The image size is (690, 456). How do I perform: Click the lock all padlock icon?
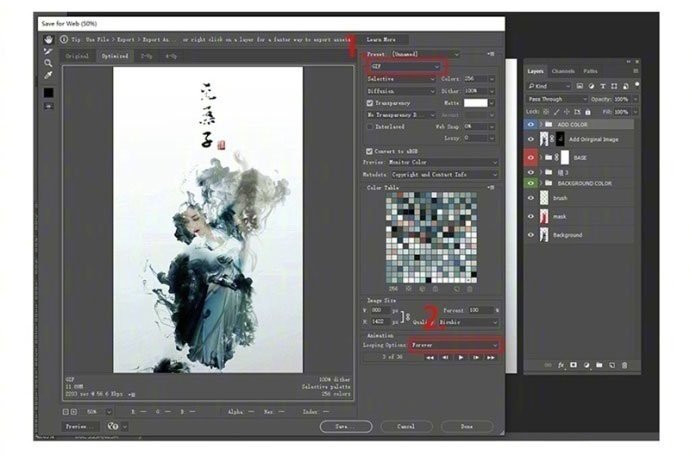tap(588, 112)
